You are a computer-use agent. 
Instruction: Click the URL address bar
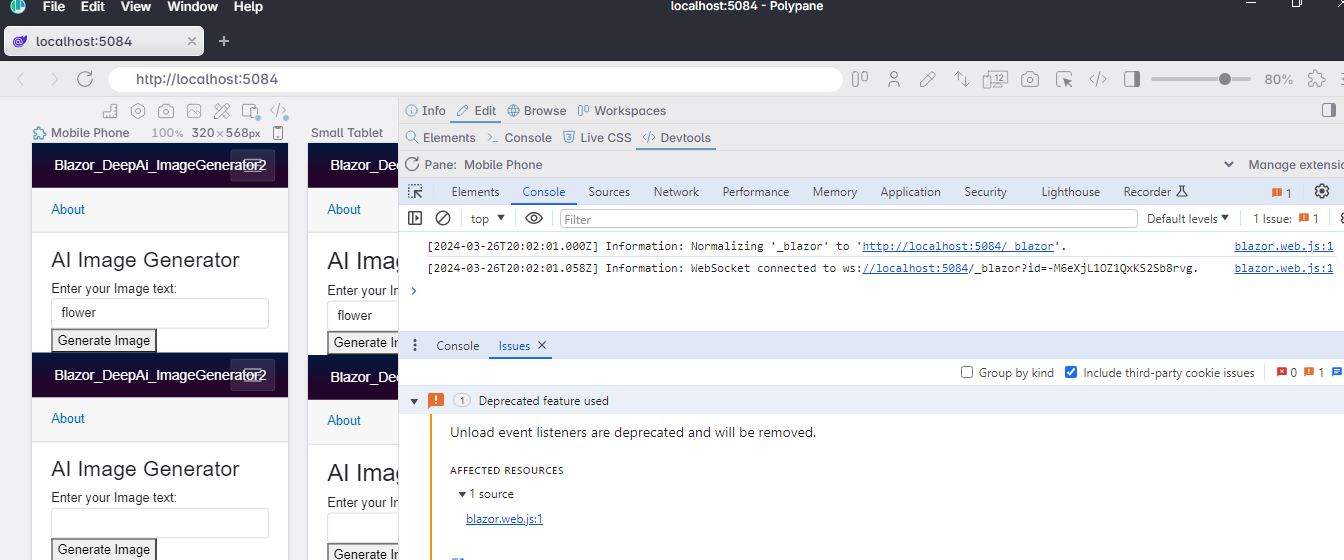tap(475, 79)
